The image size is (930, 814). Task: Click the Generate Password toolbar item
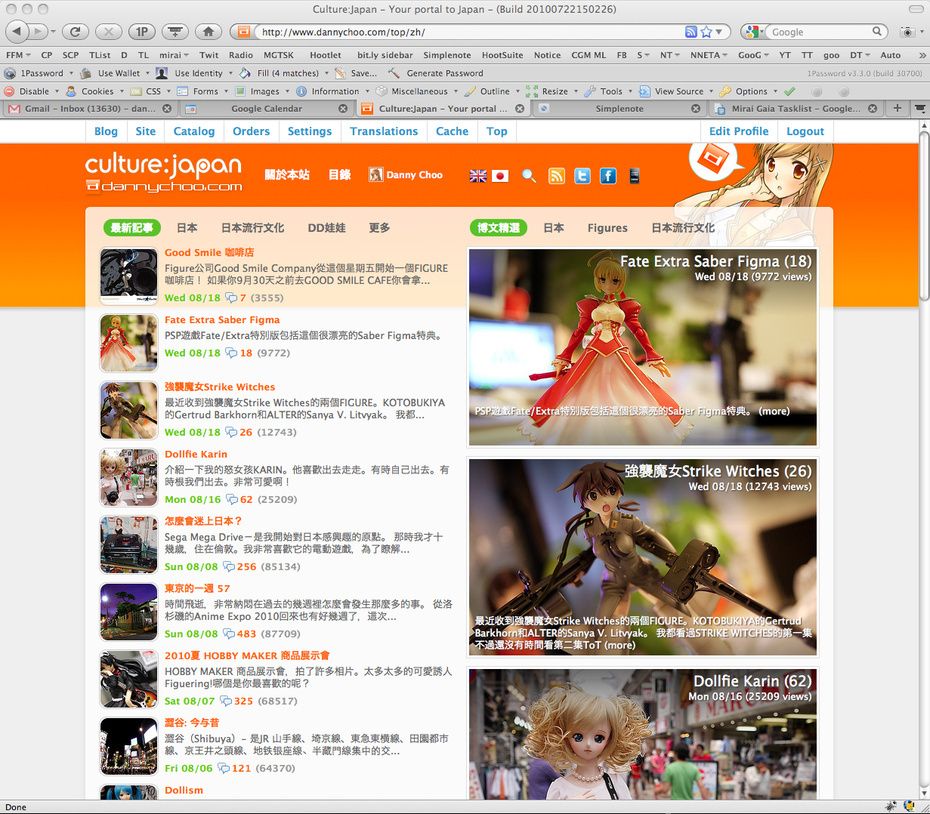click(436, 74)
